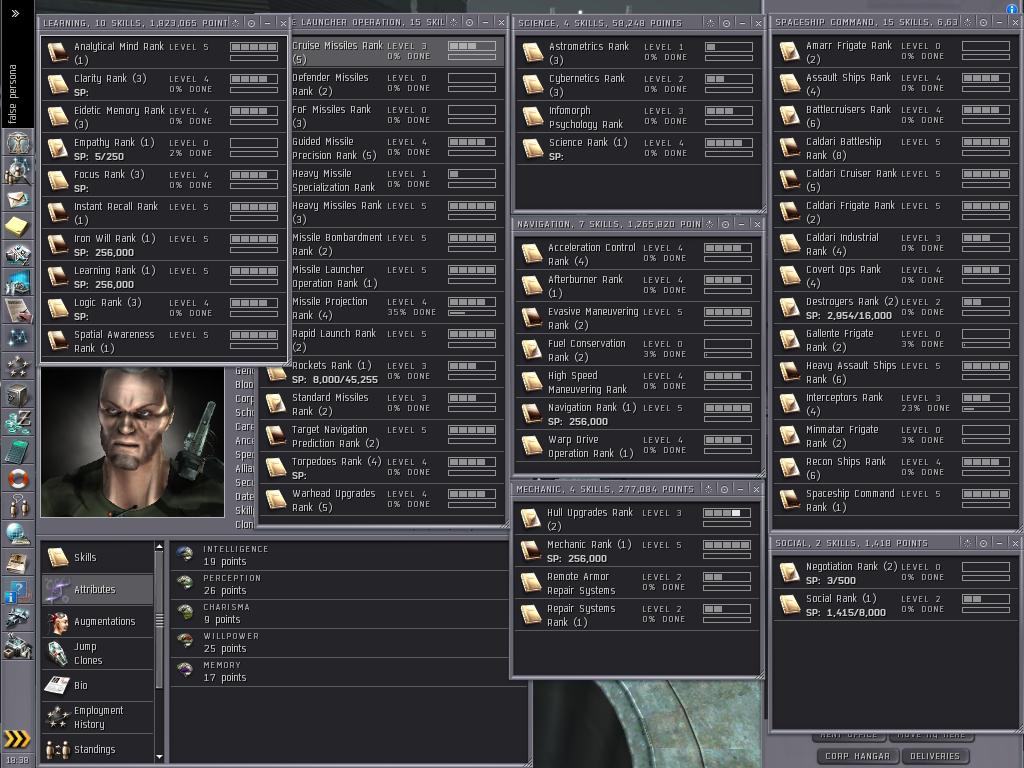Open the grey cube assets icon in sidebar

(x=18, y=394)
